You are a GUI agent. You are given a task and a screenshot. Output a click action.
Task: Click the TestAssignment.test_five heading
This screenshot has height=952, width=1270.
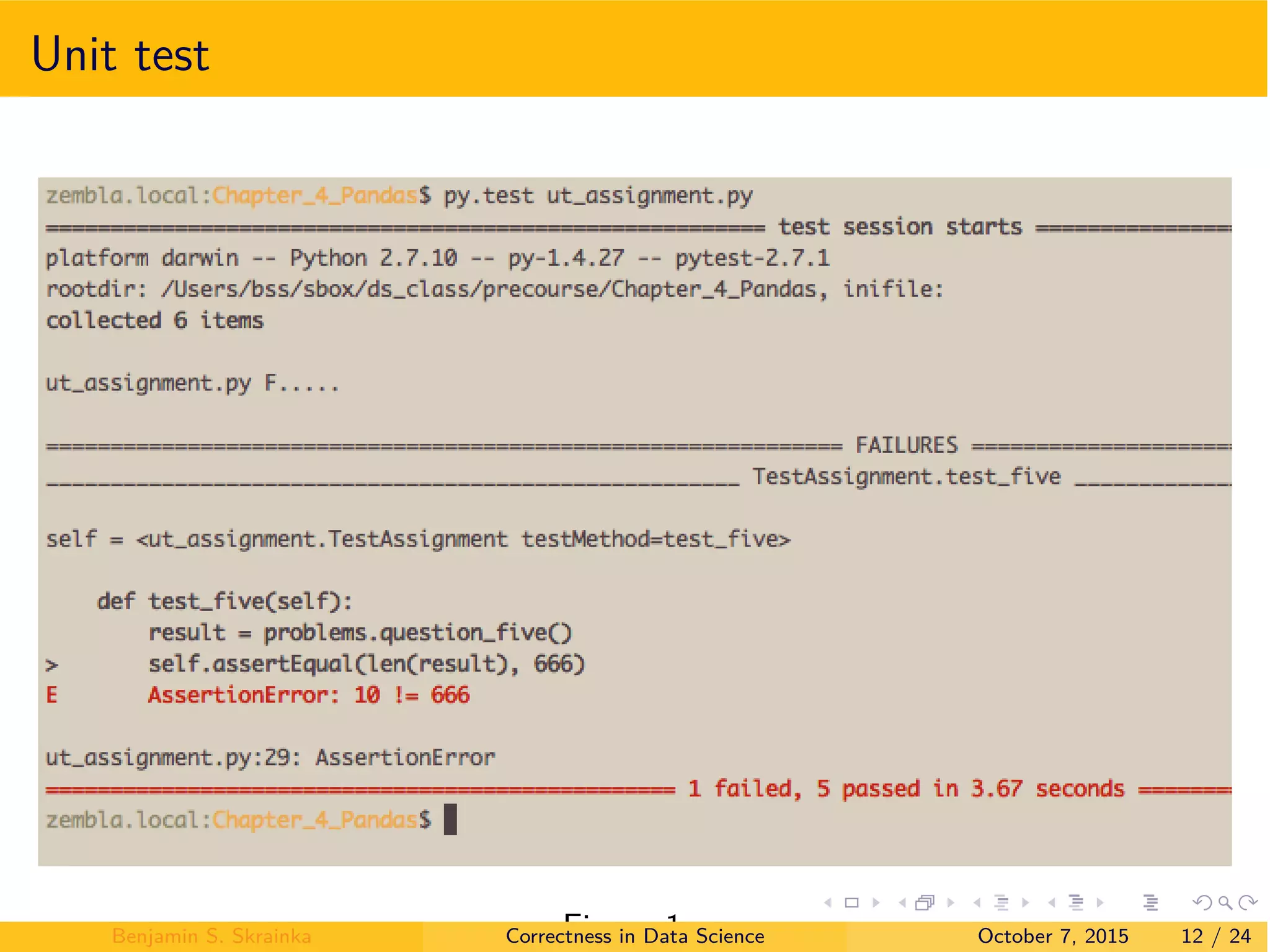(907, 477)
